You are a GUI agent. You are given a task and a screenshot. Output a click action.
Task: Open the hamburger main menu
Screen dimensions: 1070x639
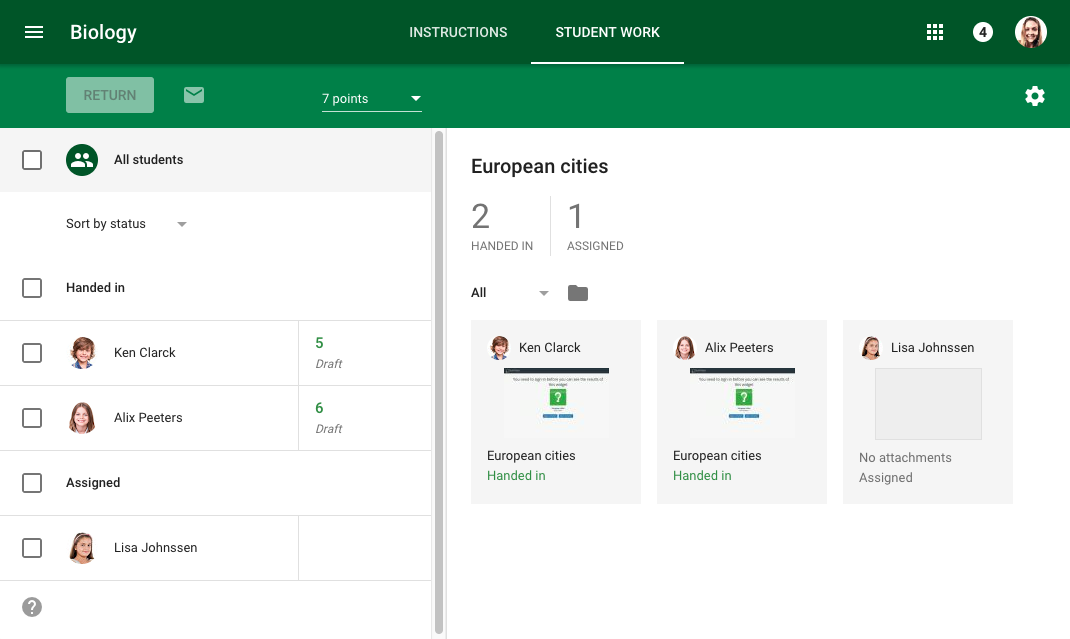point(34,32)
